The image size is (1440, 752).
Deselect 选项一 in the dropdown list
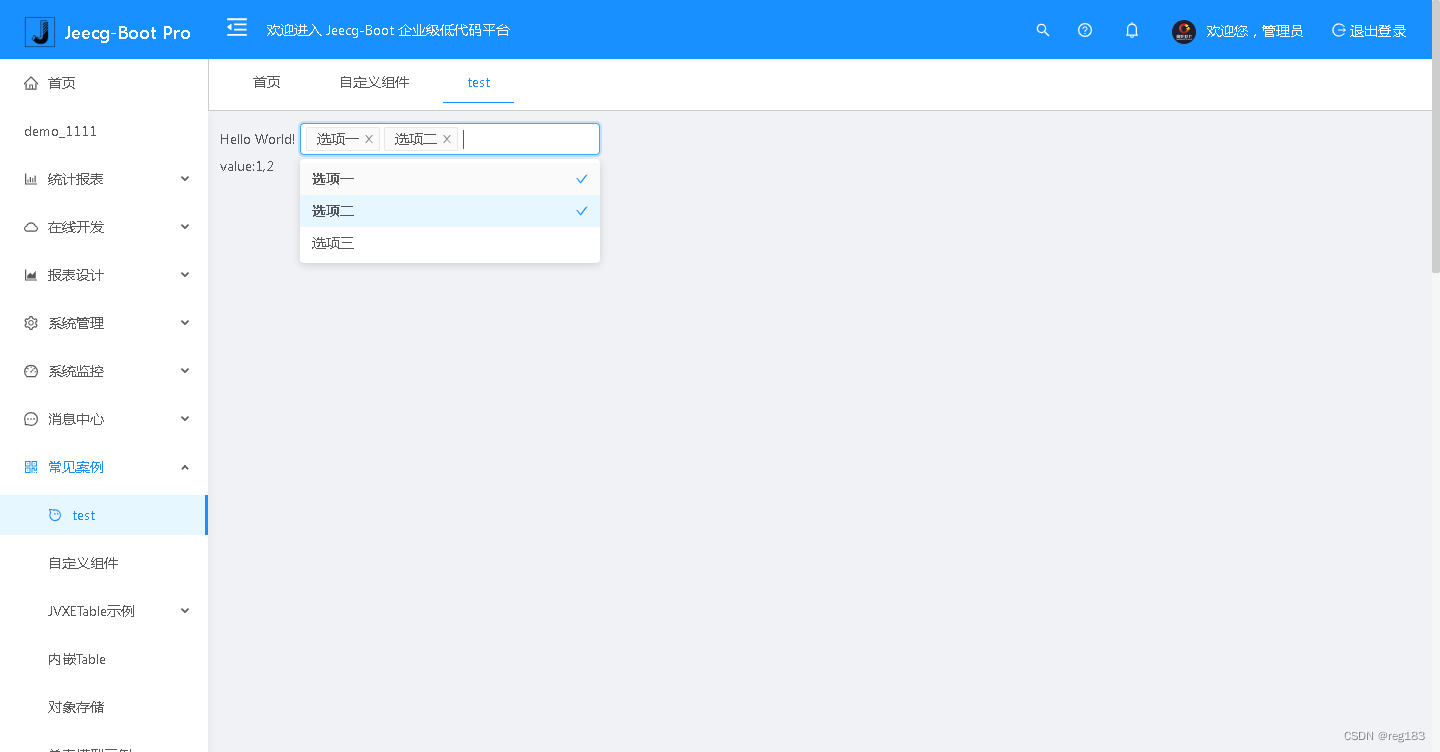[x=450, y=179]
